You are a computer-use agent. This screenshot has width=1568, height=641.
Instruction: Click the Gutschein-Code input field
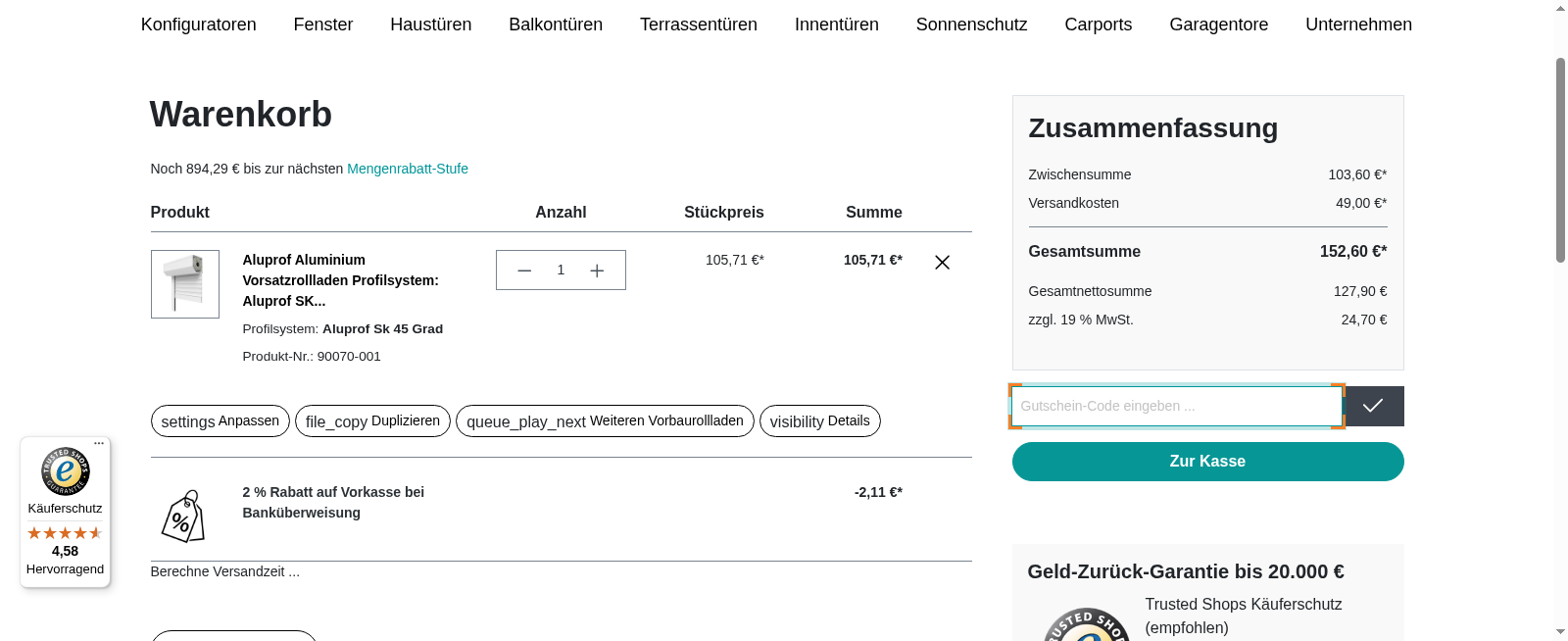(x=1176, y=406)
